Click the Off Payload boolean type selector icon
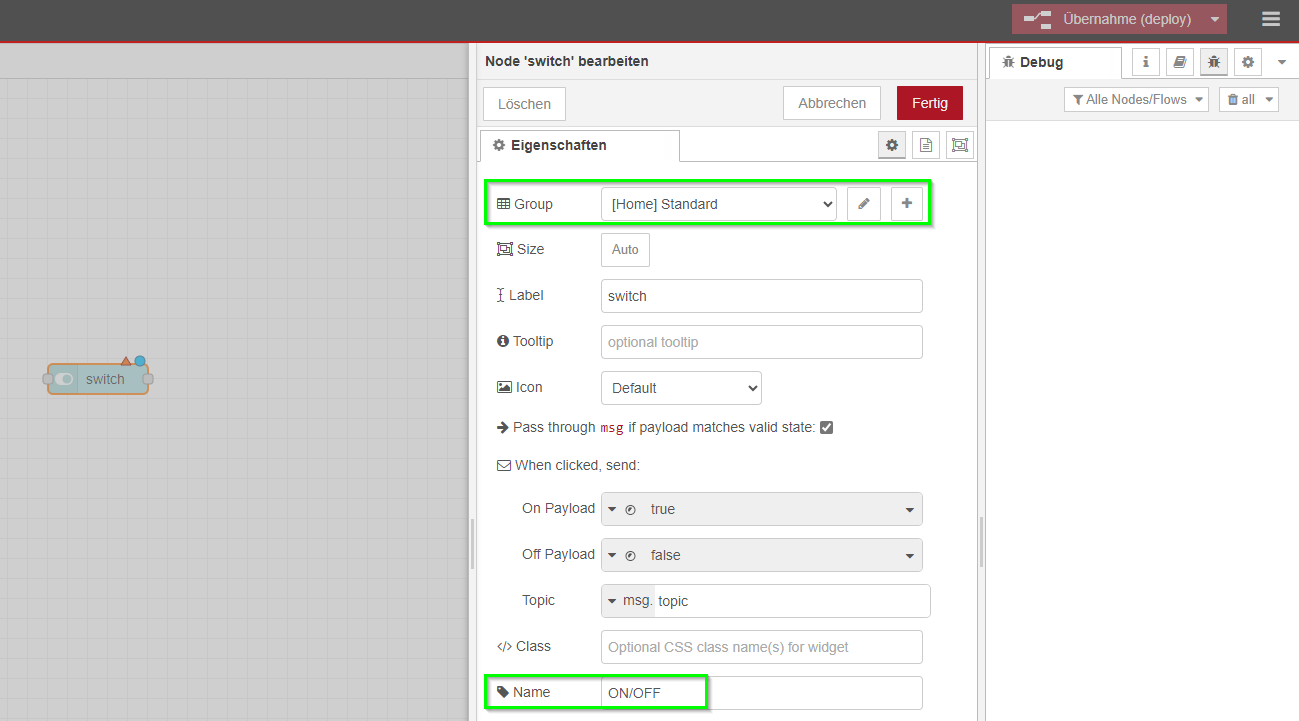This screenshot has height=721, width=1299. point(631,555)
